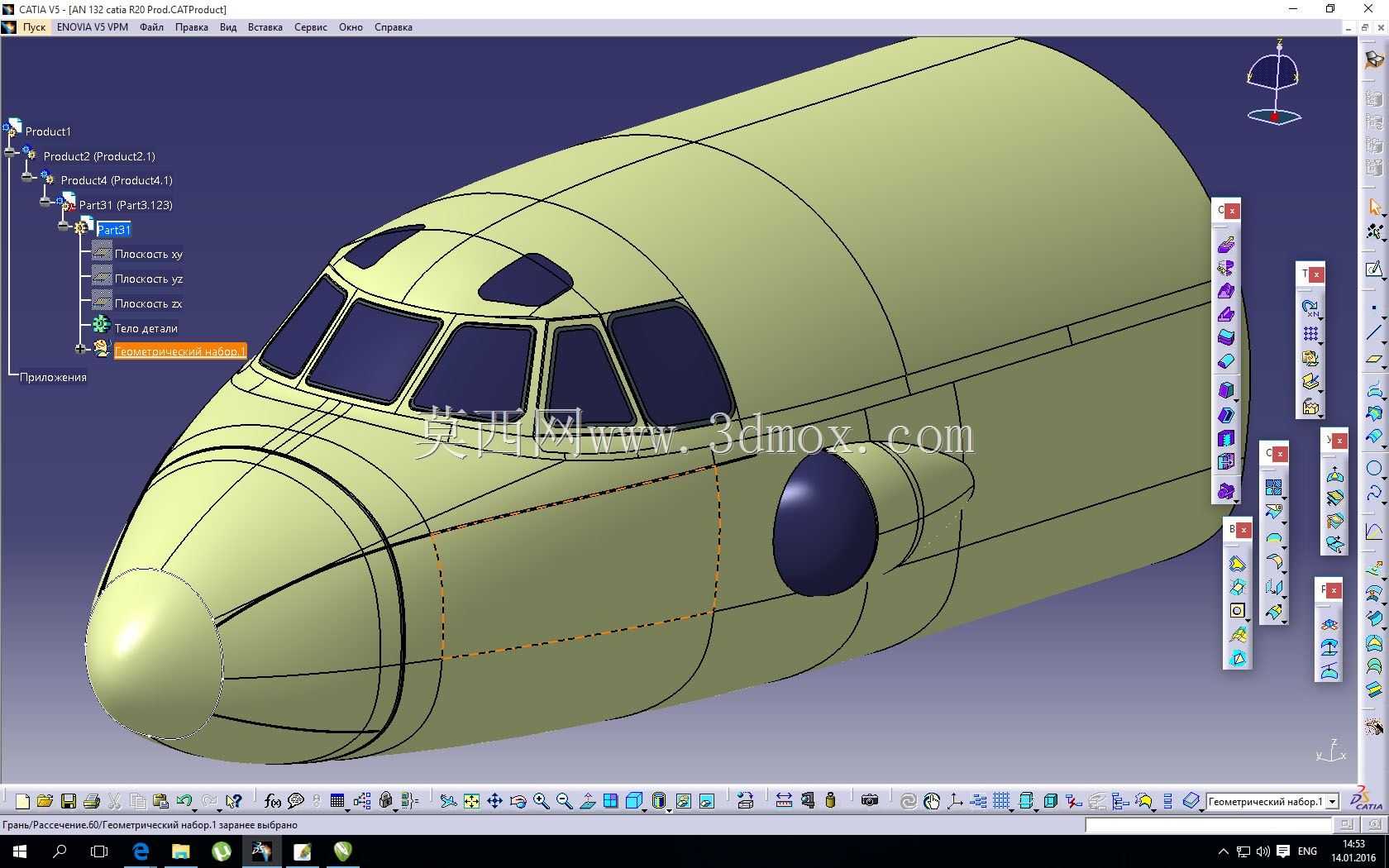The image size is (1389, 868).
Task: Click Приложения in the tree
Action: coord(53,377)
